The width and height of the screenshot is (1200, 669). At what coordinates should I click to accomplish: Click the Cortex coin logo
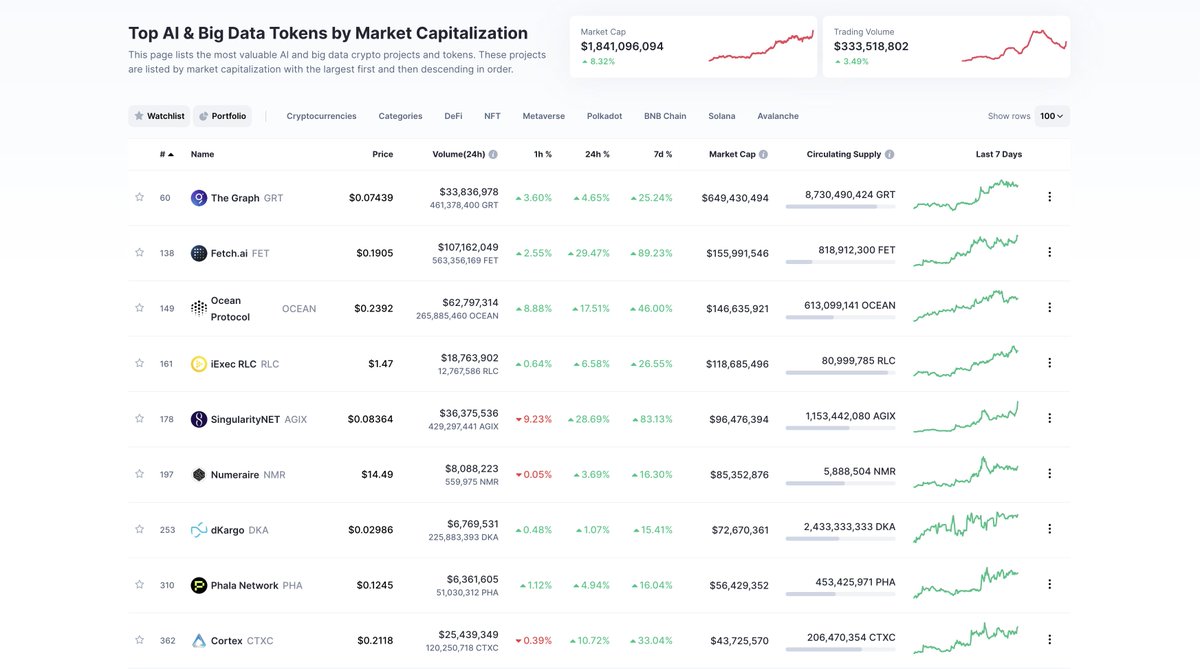[199, 640]
